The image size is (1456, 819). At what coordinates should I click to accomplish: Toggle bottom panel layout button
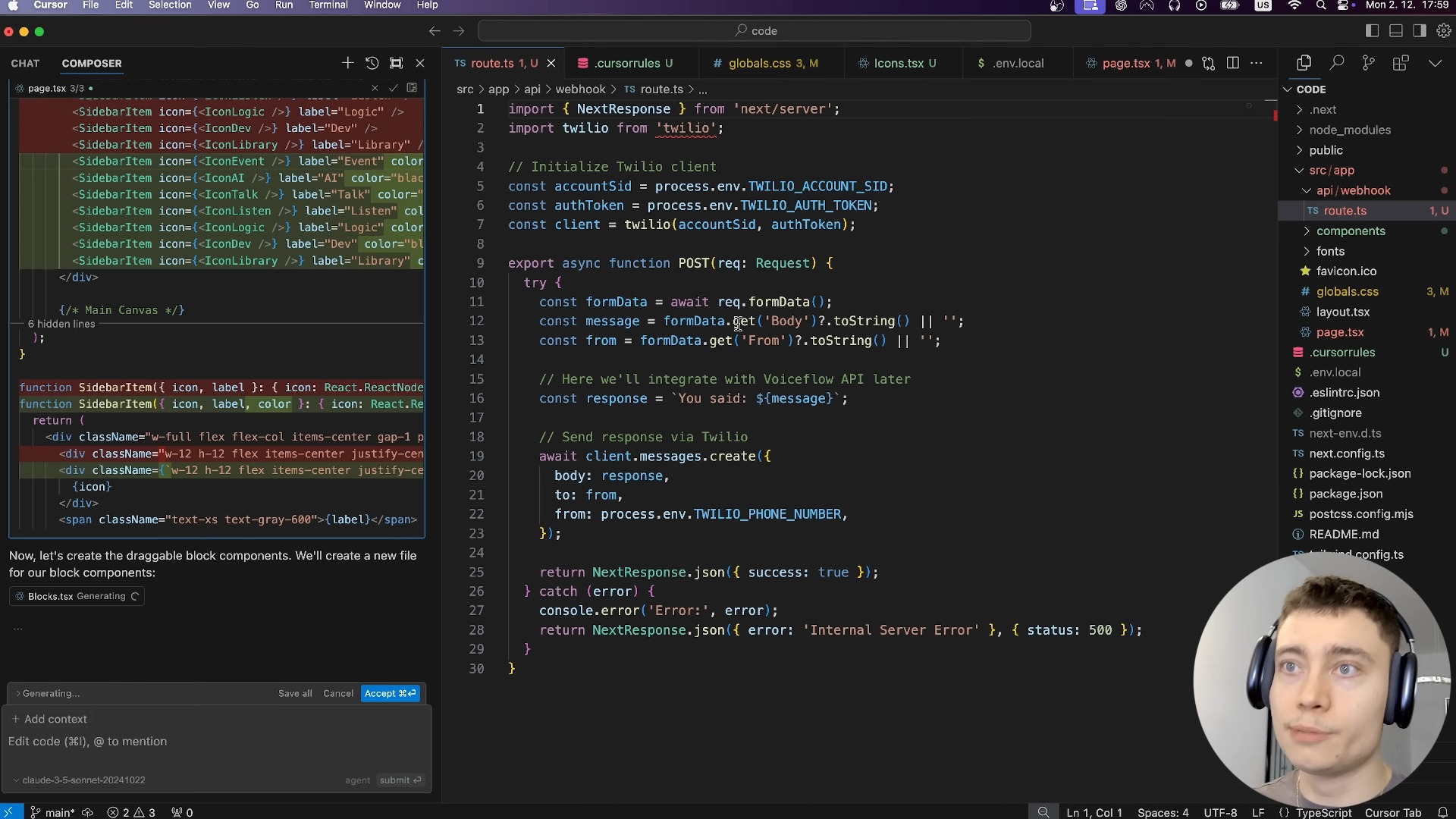(x=1396, y=31)
